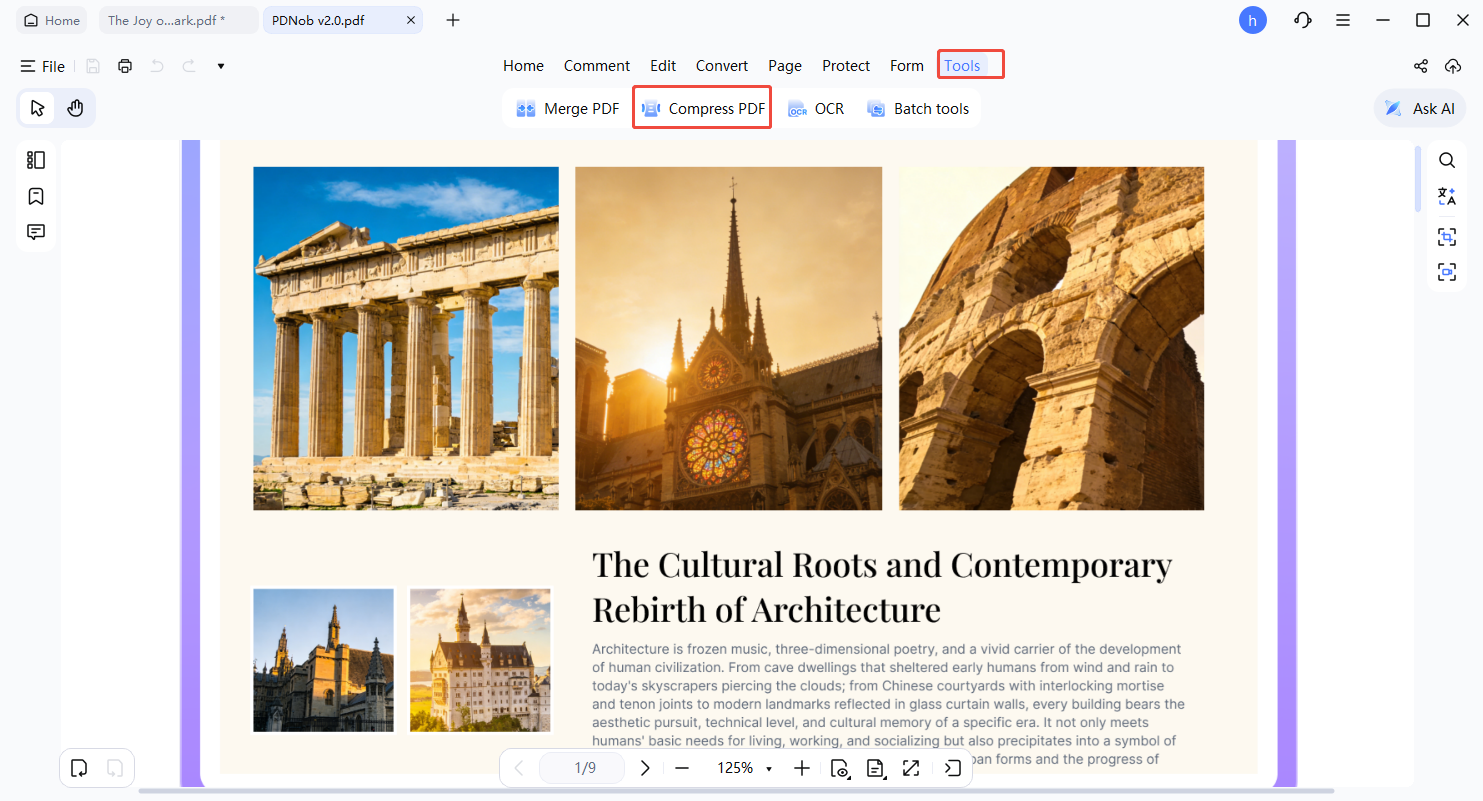Toggle the page view mode icon
This screenshot has width=1483, height=801.
[876, 768]
